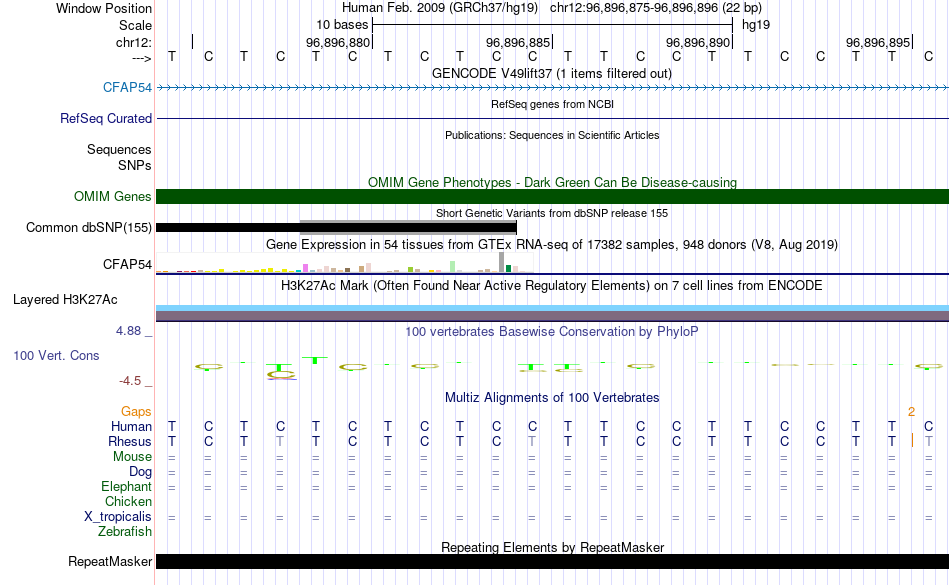
Task: Click the '4.88' conservation upper limit
Action: click(x=128, y=331)
